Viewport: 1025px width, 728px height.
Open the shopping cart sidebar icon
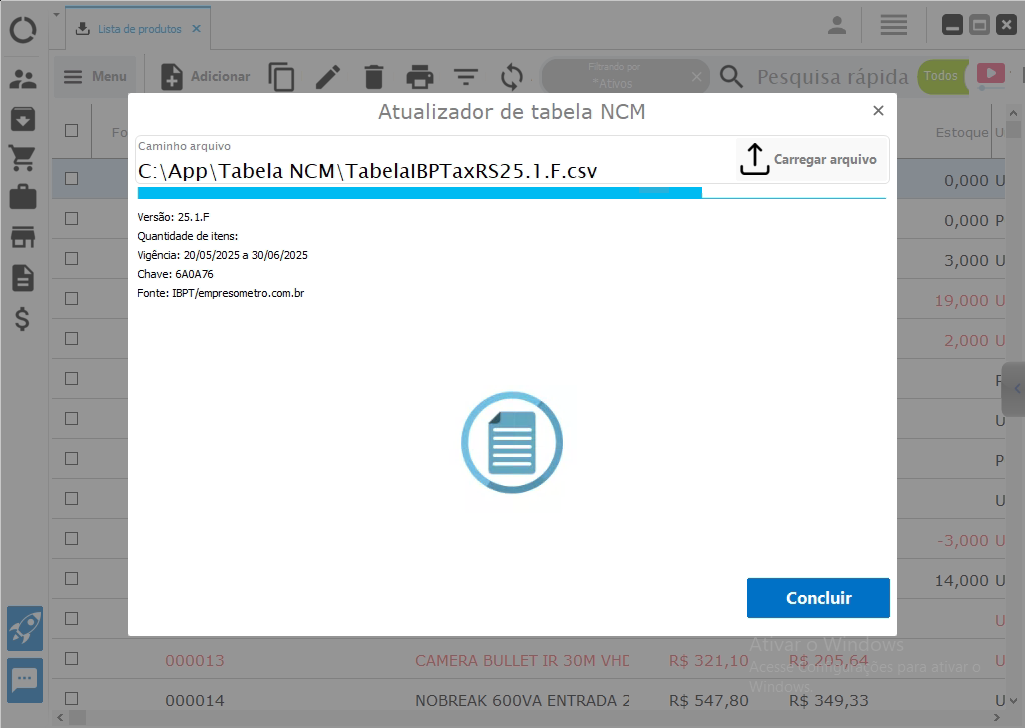click(22, 158)
